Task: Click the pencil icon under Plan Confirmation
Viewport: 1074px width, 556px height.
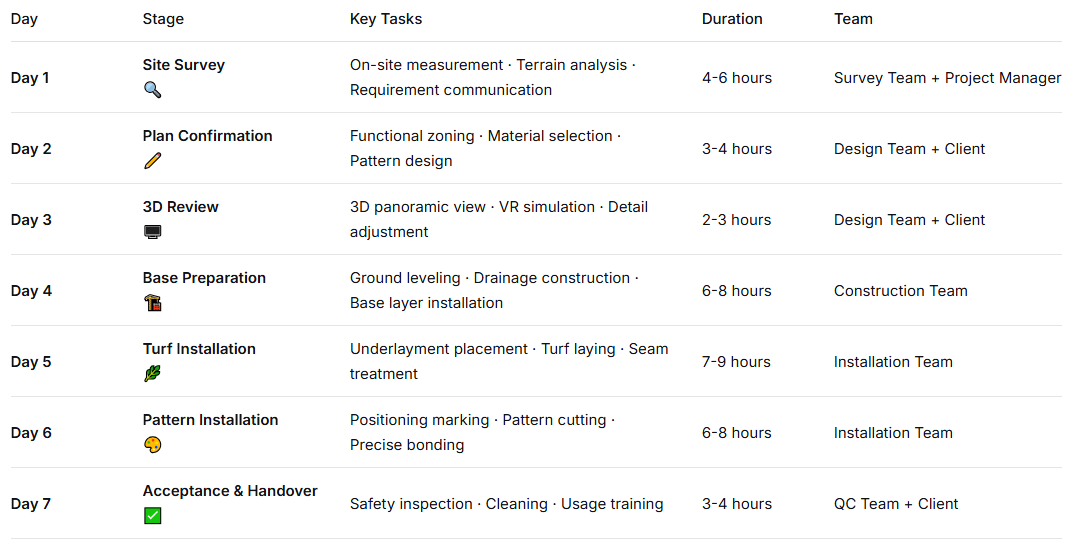Action: (x=152, y=161)
